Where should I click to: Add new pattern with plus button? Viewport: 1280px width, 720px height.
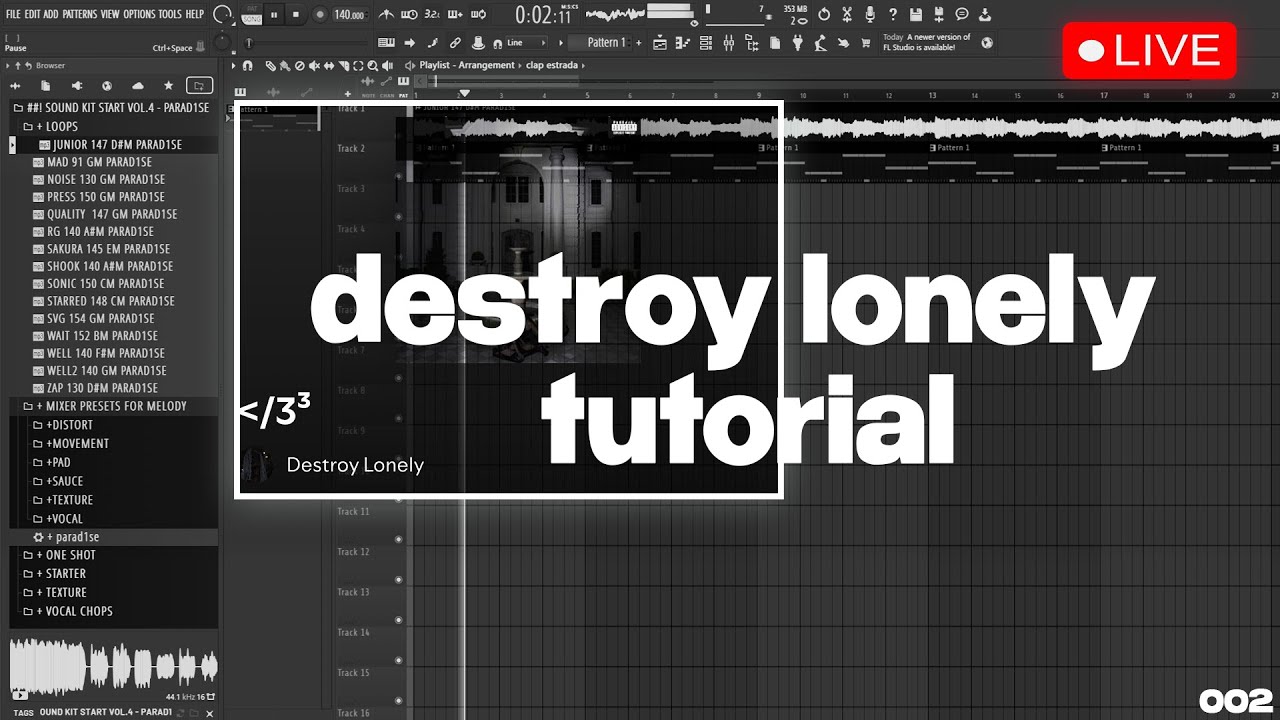tap(639, 43)
